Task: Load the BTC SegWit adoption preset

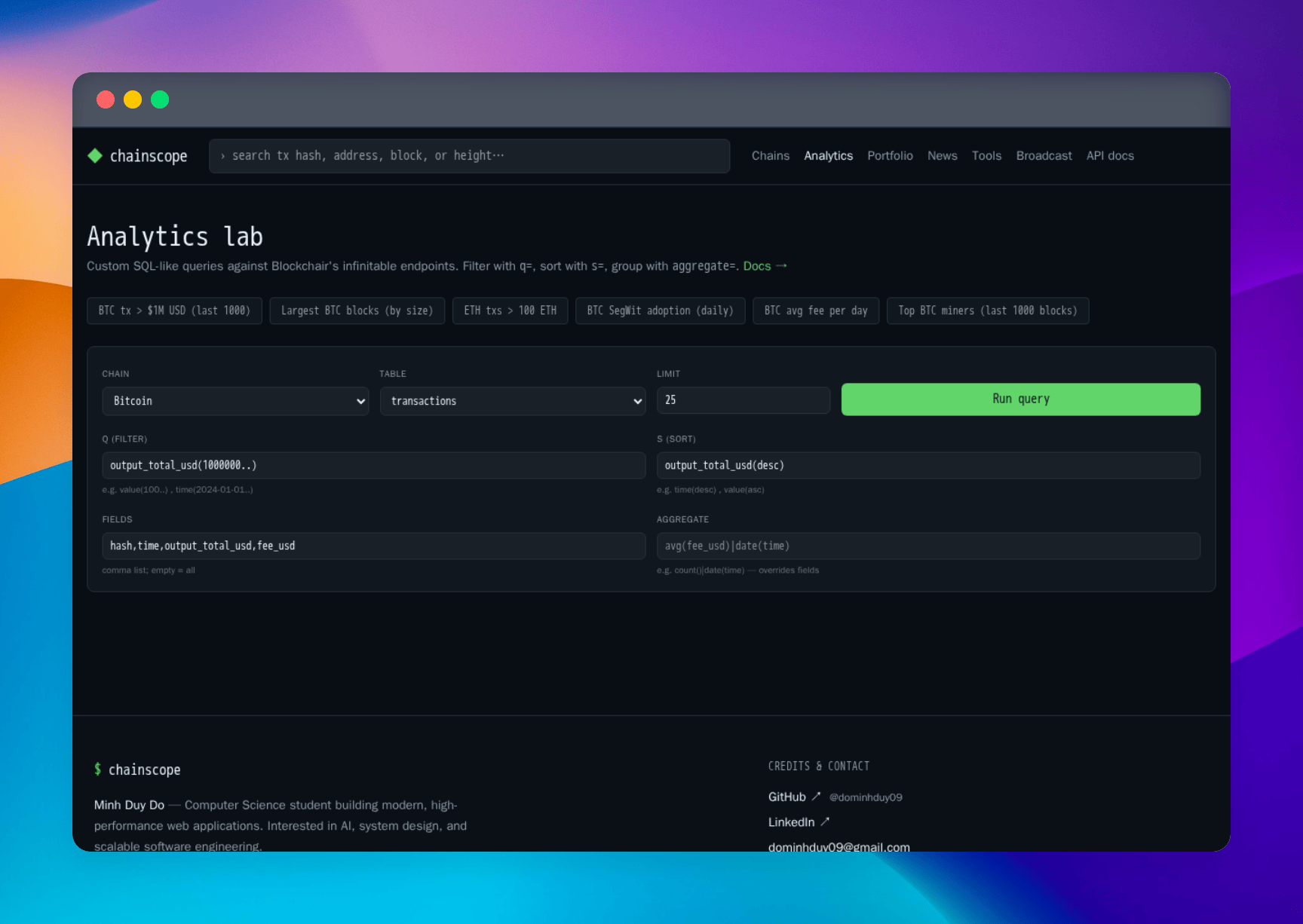Action: tap(660, 311)
